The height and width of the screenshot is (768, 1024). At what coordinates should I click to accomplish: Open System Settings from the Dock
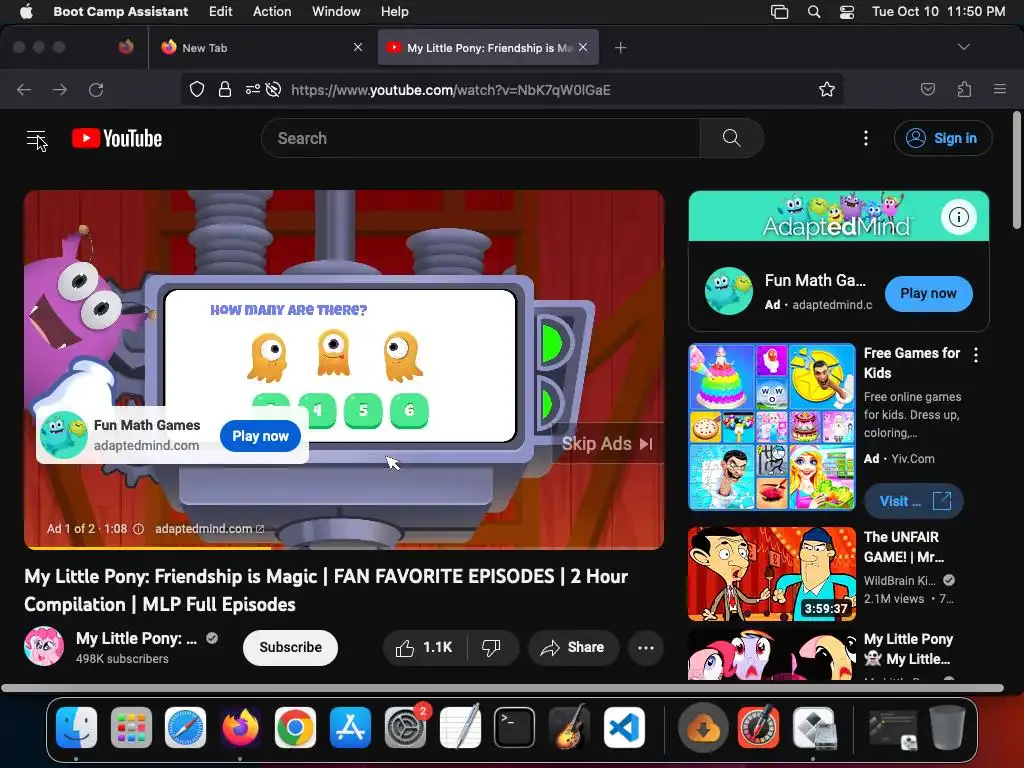point(405,727)
